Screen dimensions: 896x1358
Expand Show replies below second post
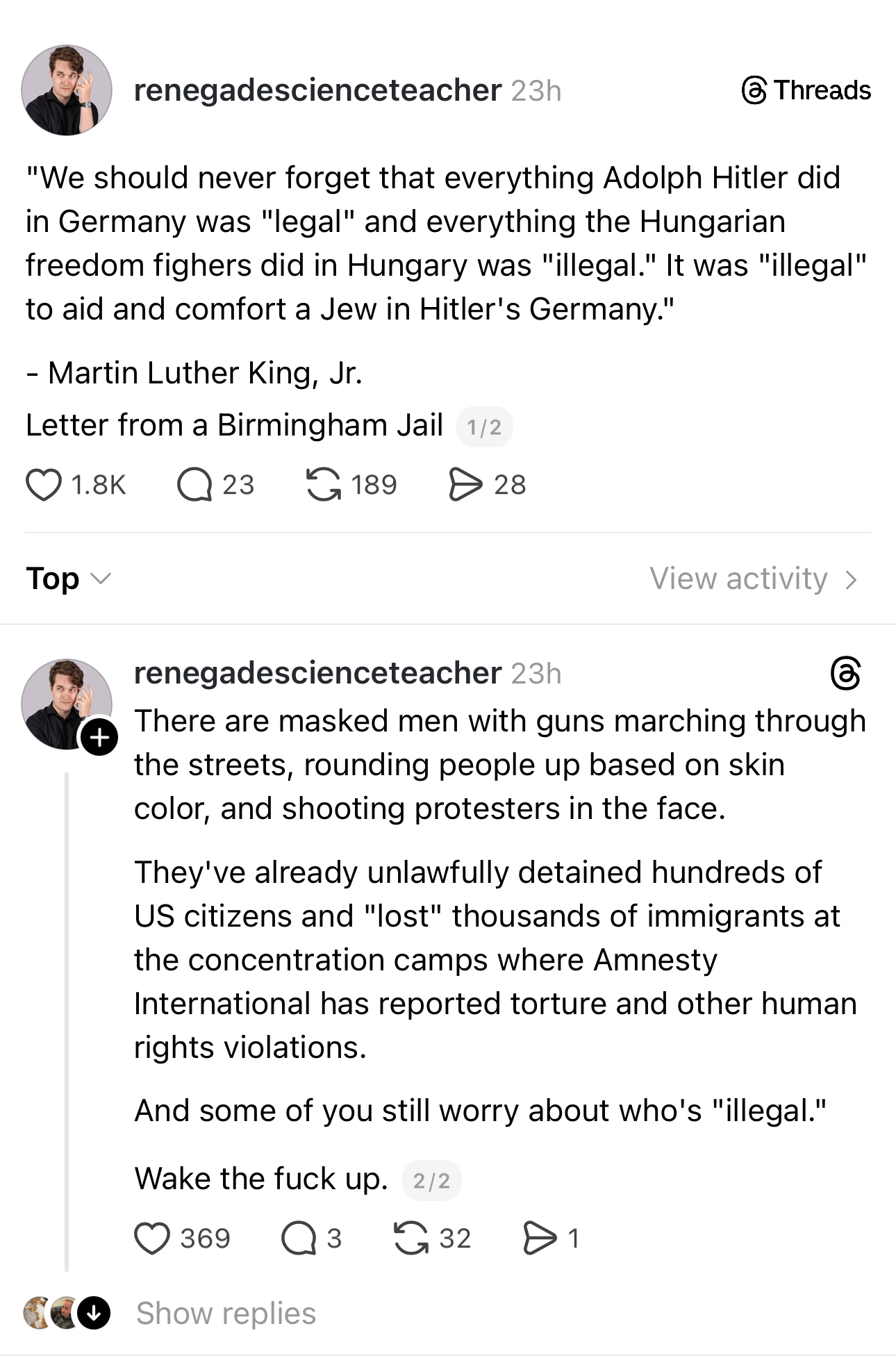pyautogui.click(x=226, y=1314)
